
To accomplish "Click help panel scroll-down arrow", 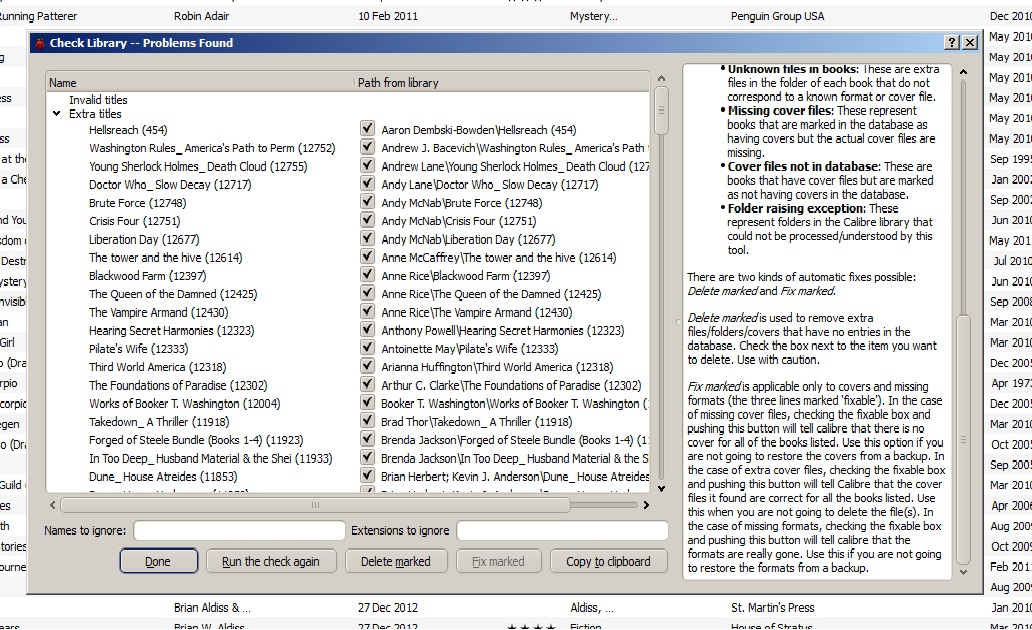I will coord(964,572).
